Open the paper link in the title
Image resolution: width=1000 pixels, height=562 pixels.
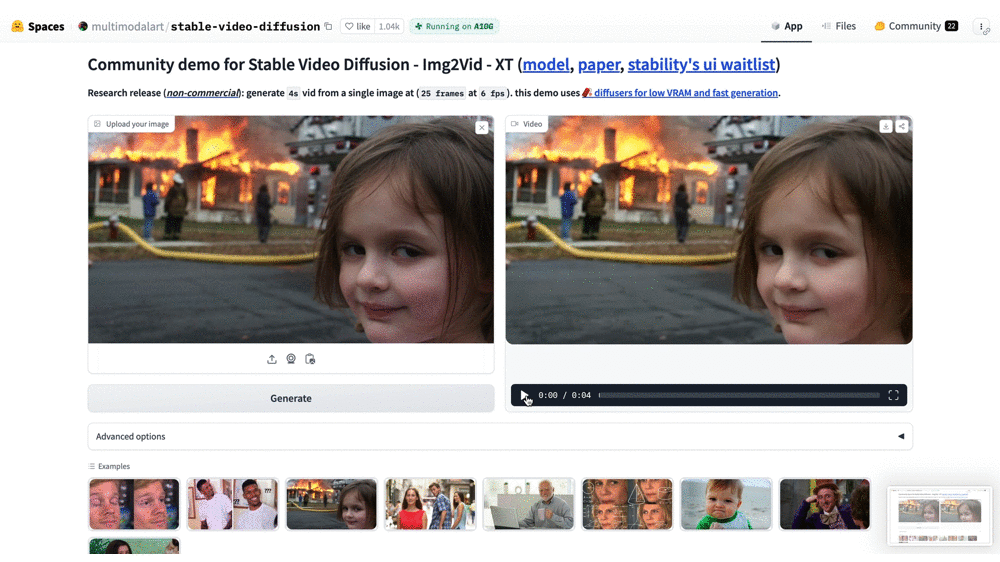599,64
